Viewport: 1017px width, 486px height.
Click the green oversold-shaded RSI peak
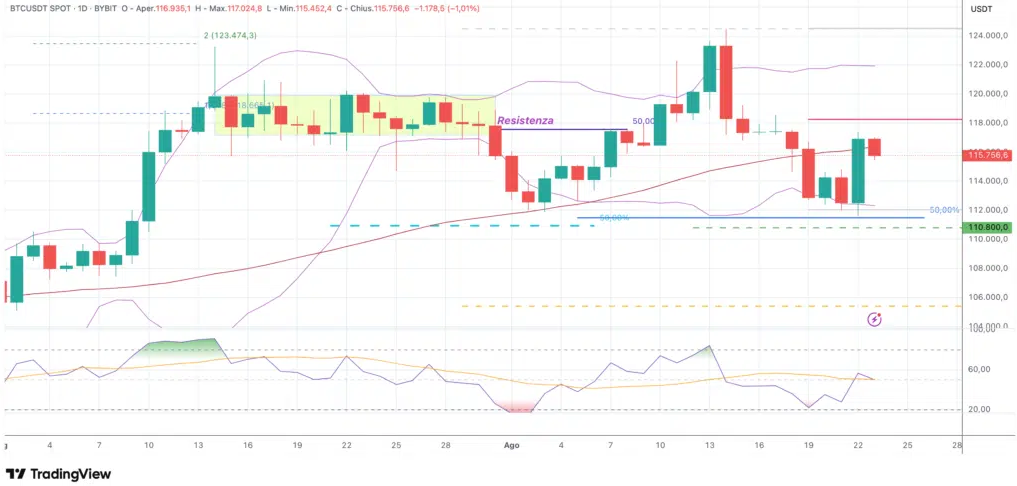(x=182, y=345)
